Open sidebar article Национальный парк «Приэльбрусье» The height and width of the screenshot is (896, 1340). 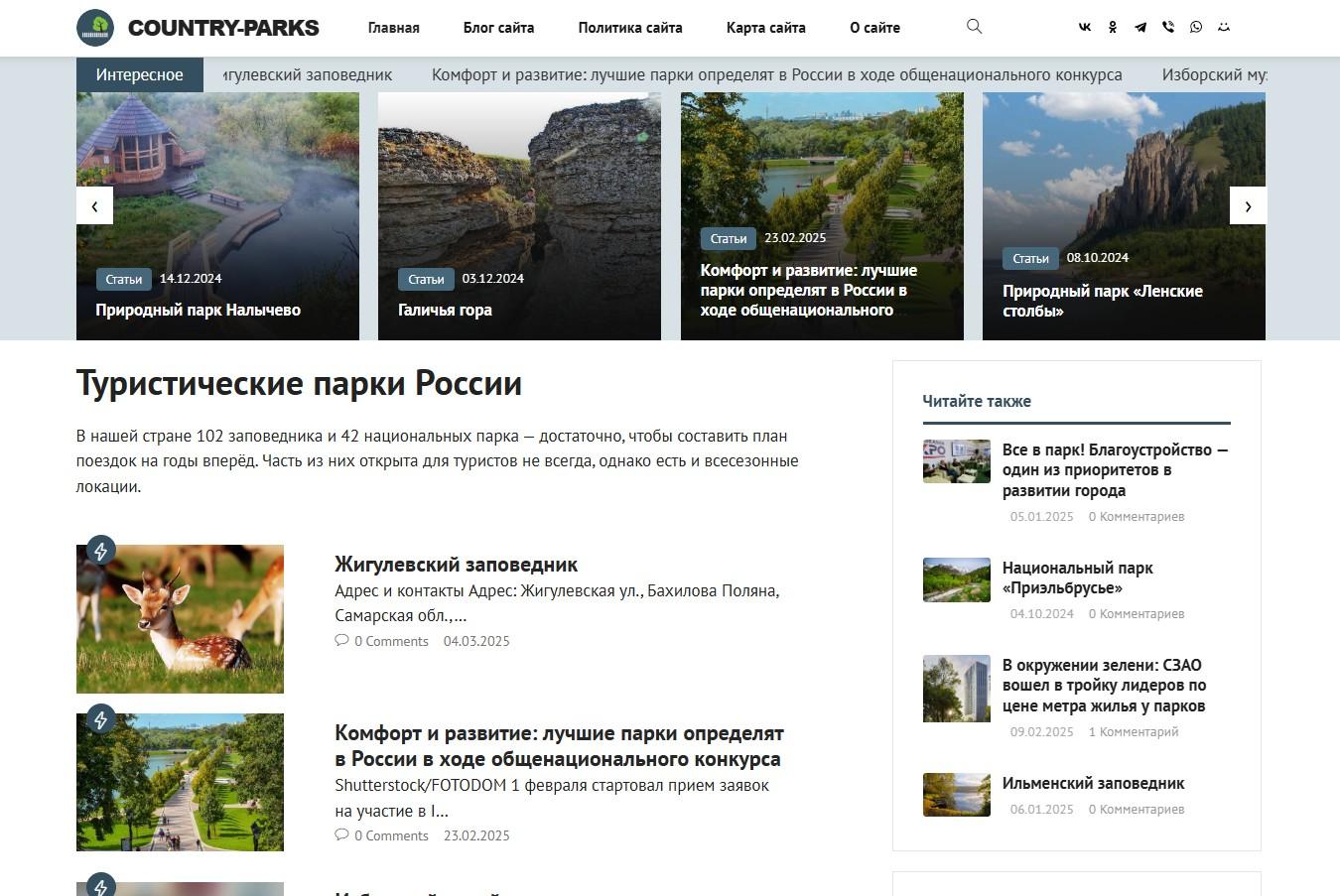coord(1078,577)
